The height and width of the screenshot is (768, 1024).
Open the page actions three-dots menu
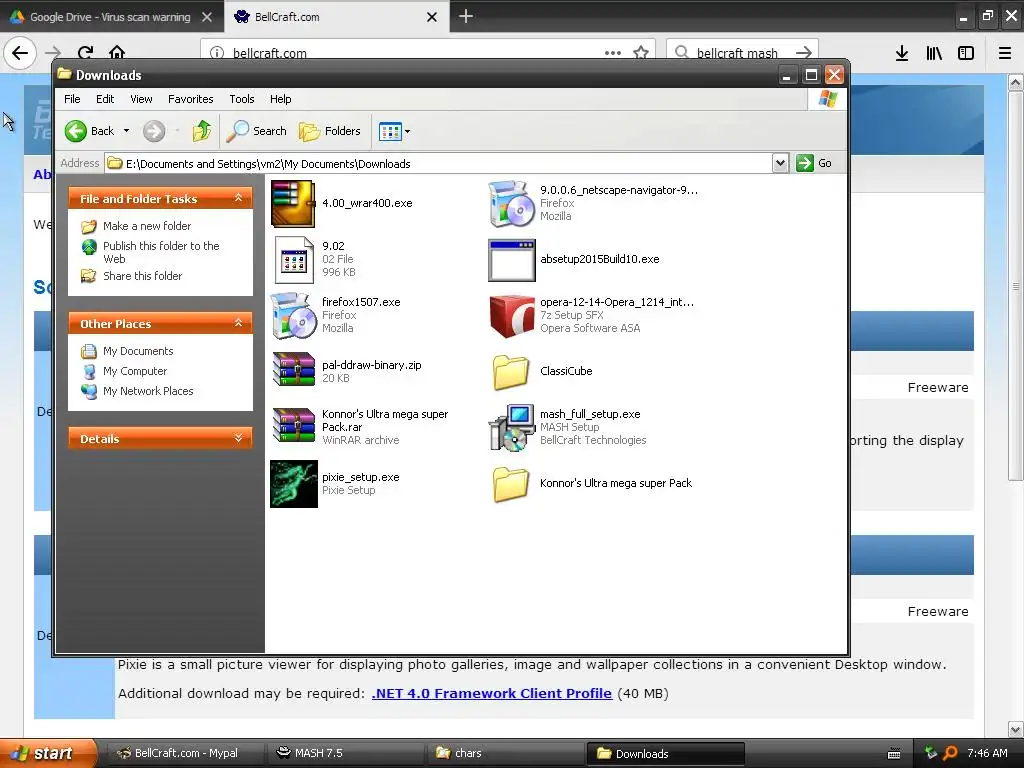tap(613, 53)
